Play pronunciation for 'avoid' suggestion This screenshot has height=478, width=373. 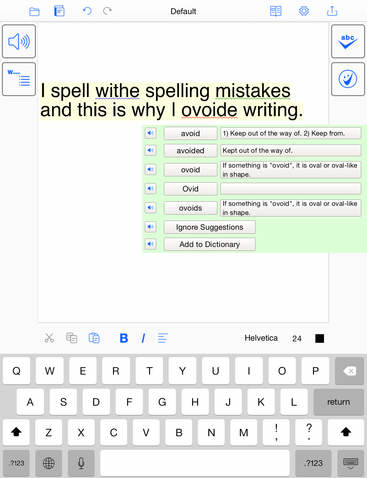(x=150, y=133)
